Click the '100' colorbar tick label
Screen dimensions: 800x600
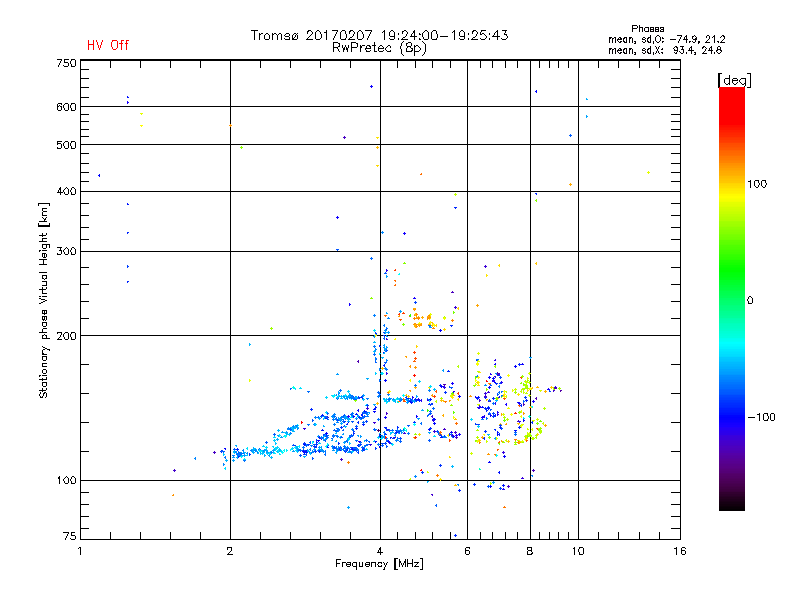[757, 184]
